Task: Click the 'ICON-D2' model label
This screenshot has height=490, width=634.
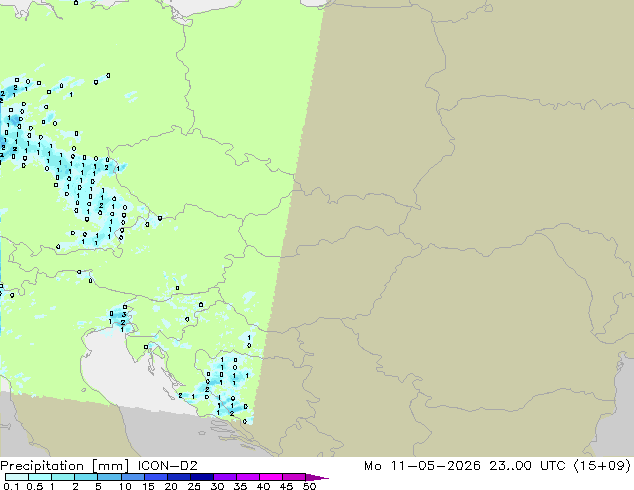Action: coord(167,466)
